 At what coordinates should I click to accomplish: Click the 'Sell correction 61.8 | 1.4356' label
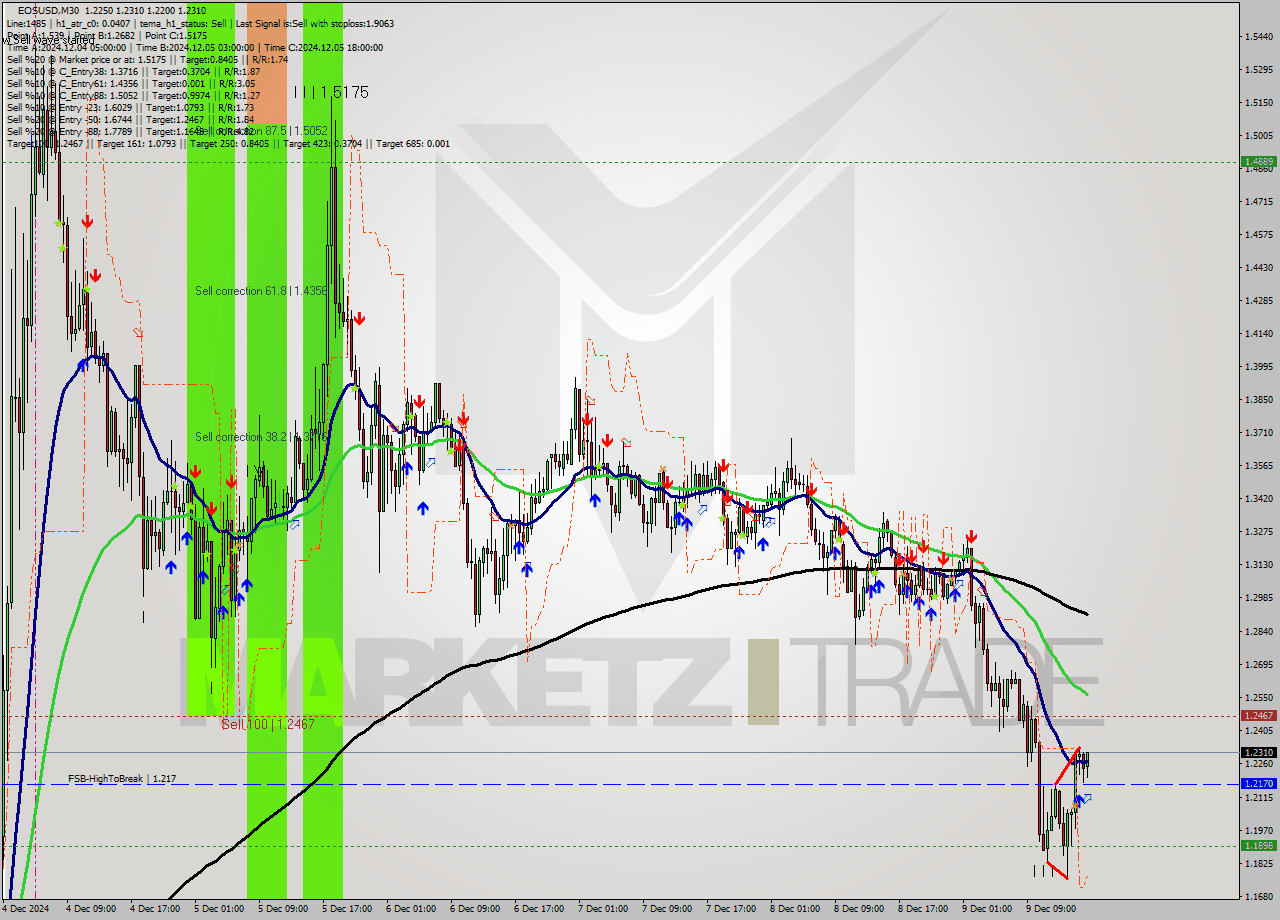pos(261,290)
